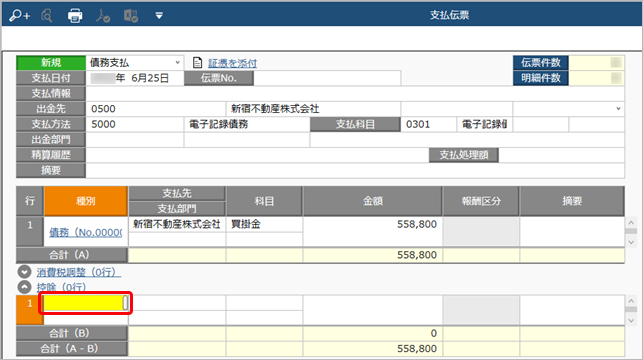
Task: Click the 報酬区分 column header
Action: click(481, 201)
